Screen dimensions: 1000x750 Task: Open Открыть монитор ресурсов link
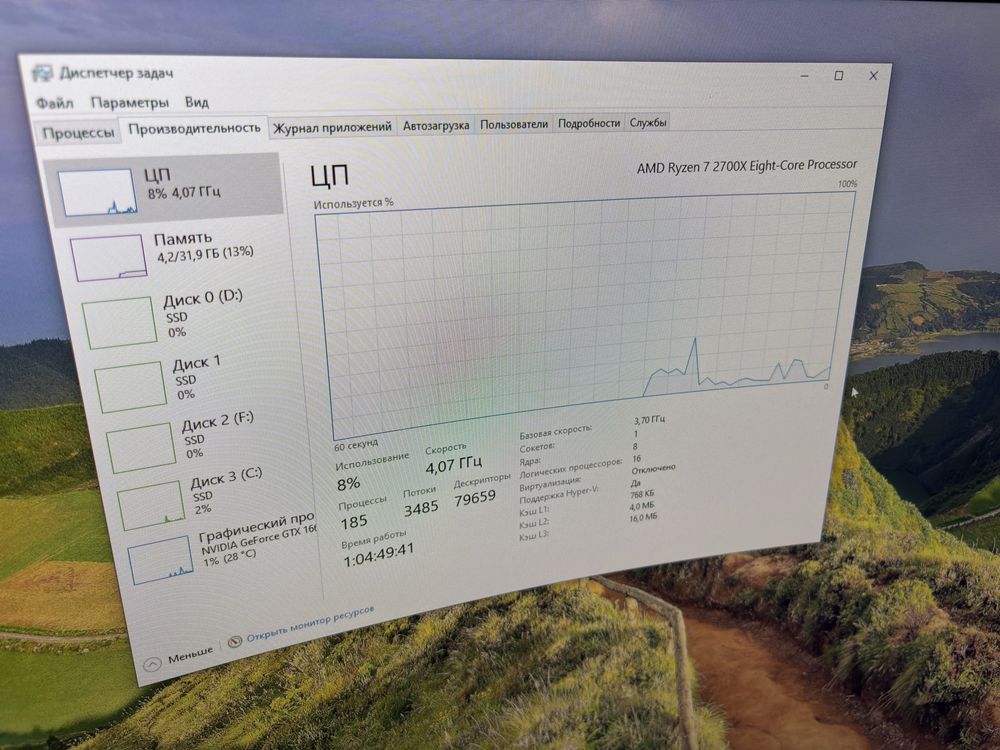tap(310, 624)
